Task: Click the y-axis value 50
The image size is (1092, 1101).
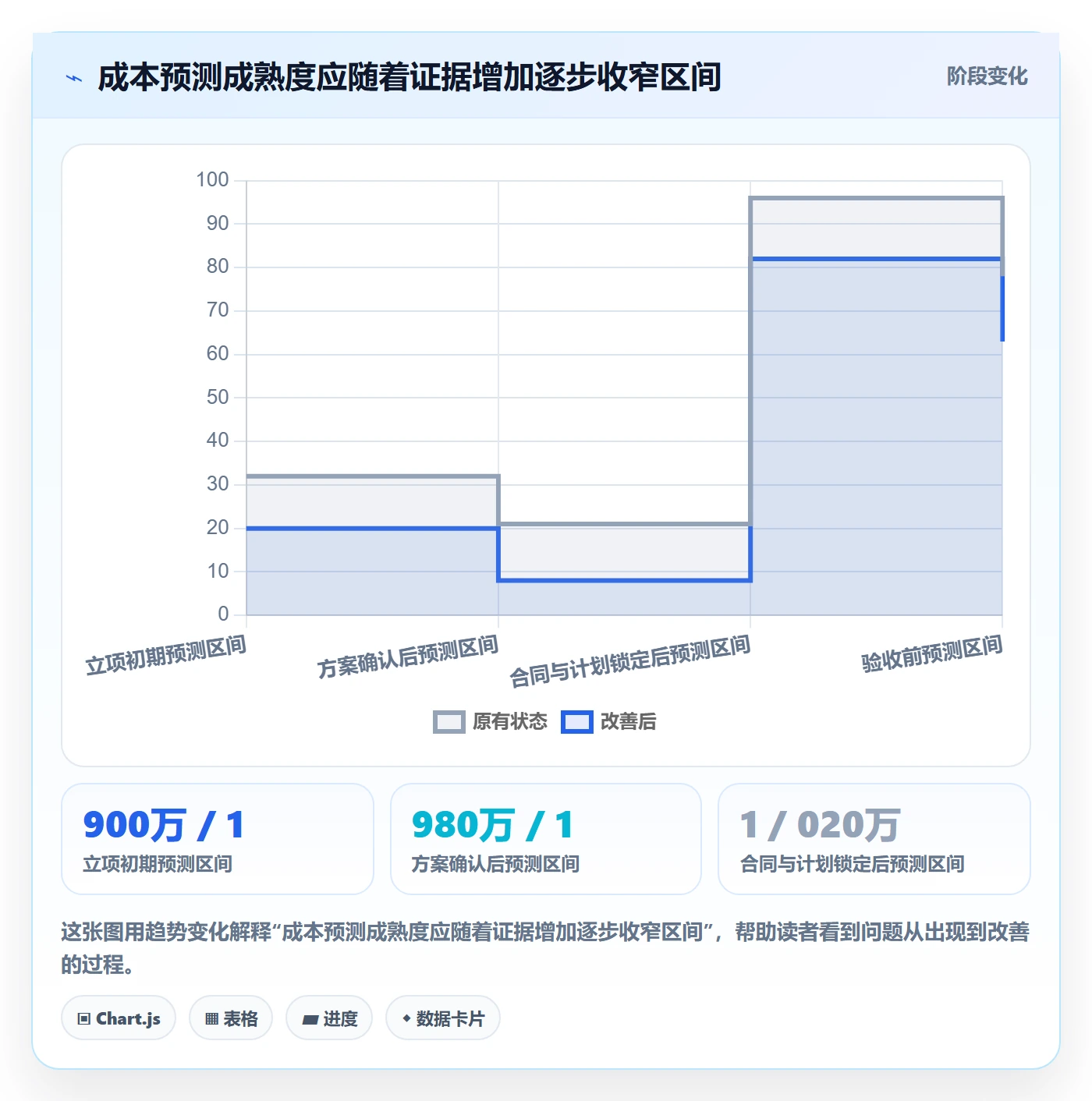Action: (x=218, y=398)
